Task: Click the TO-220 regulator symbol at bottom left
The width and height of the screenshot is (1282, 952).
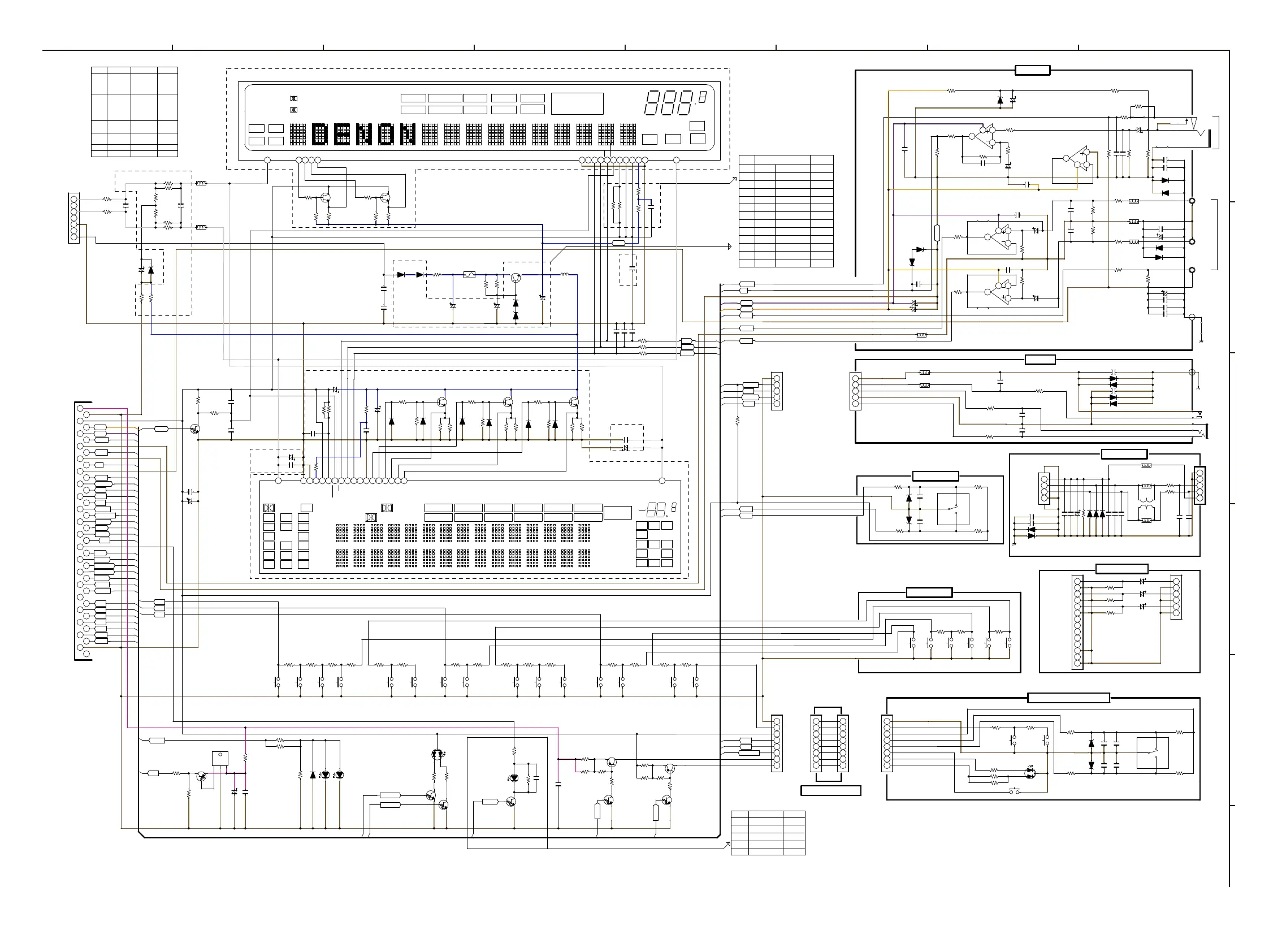Action: point(220,758)
